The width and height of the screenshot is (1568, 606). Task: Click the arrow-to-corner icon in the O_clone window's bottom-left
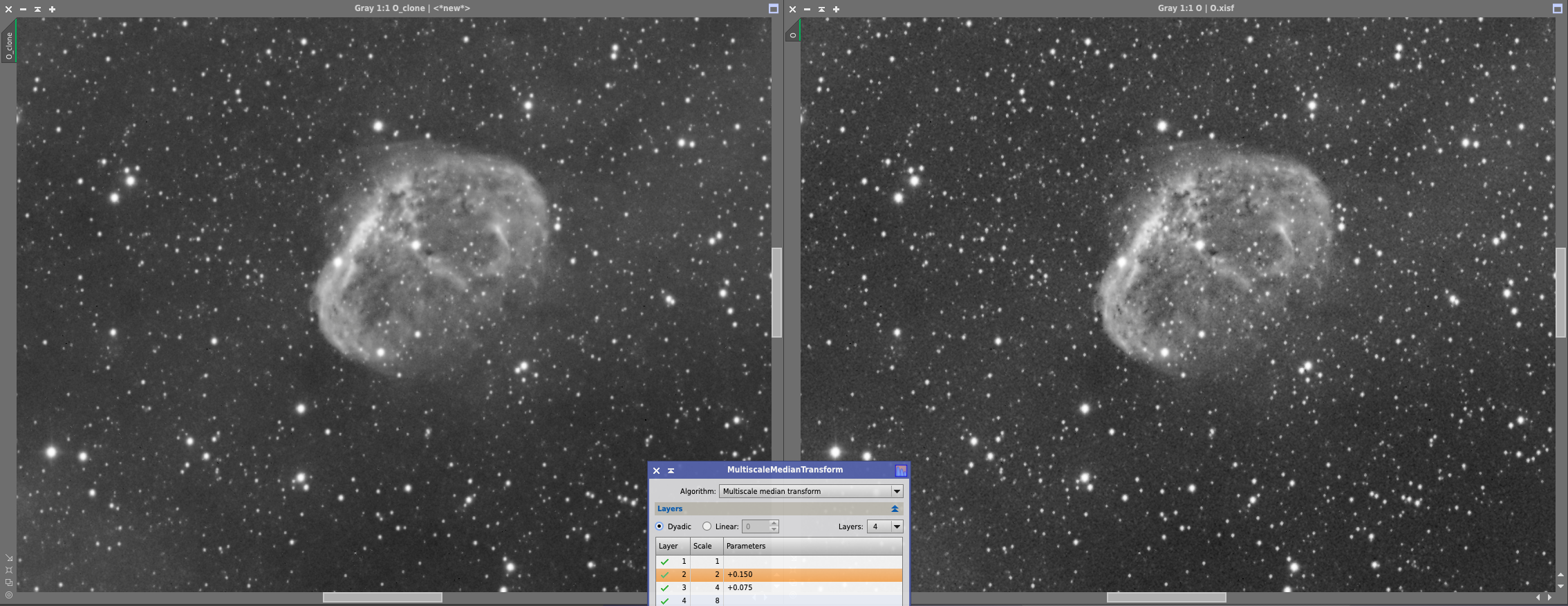coord(9,558)
